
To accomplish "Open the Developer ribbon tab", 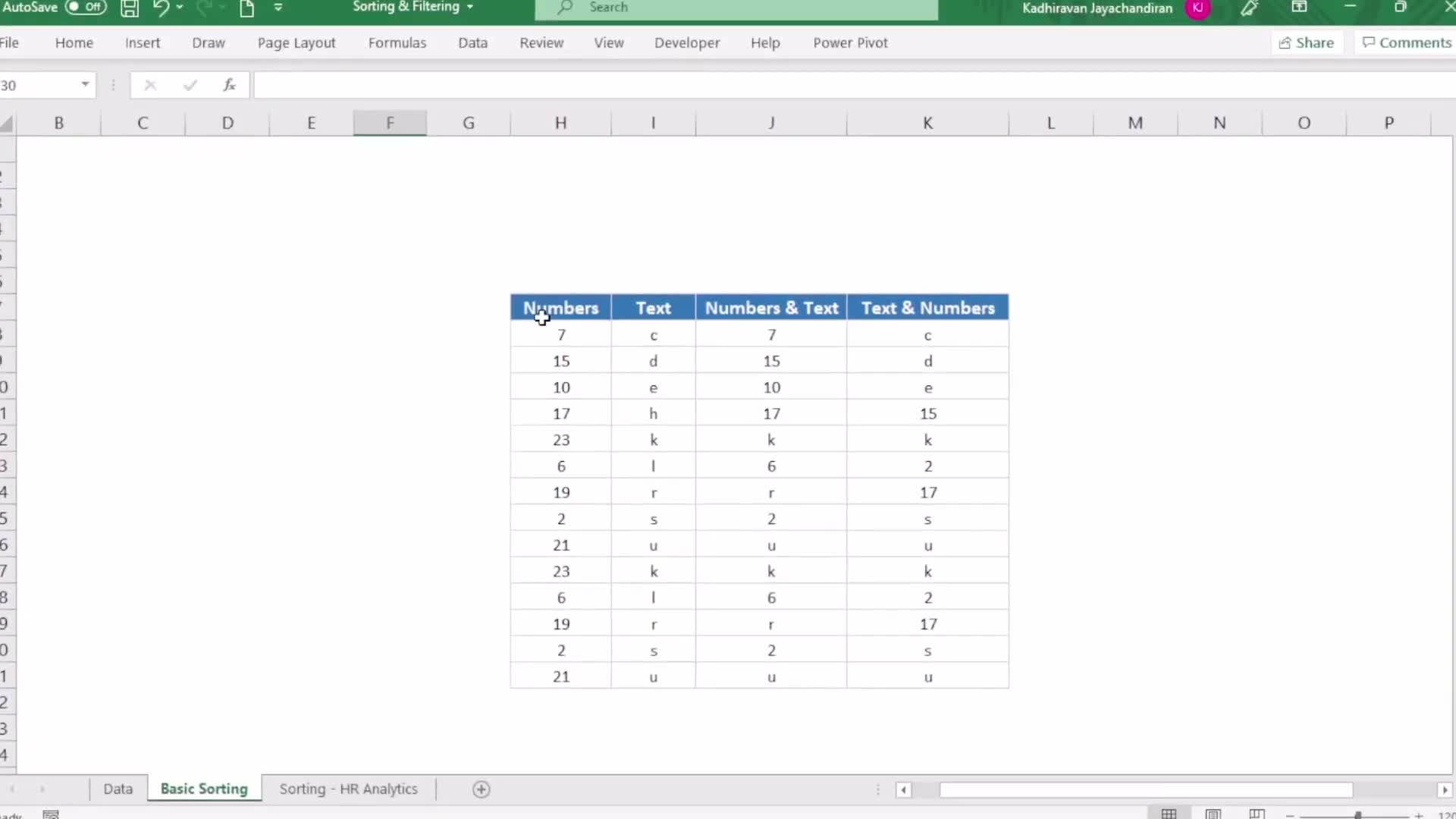I will tap(686, 43).
